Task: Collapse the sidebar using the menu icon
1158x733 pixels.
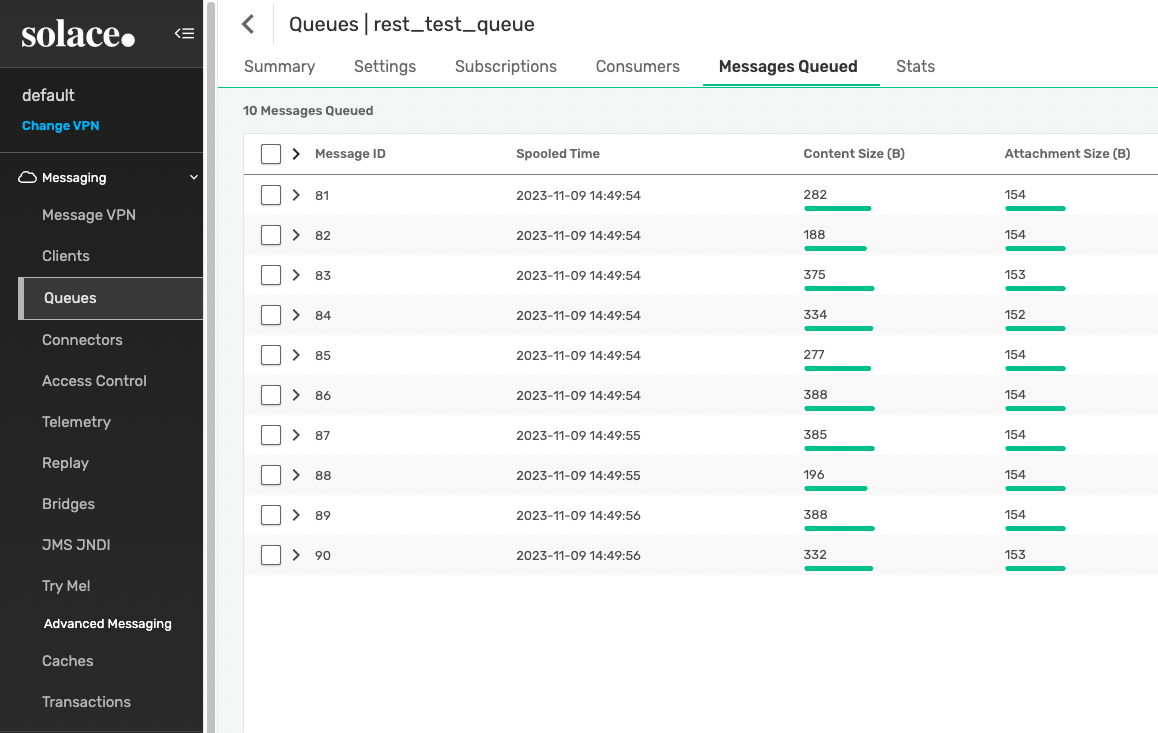Action: pyautogui.click(x=184, y=34)
